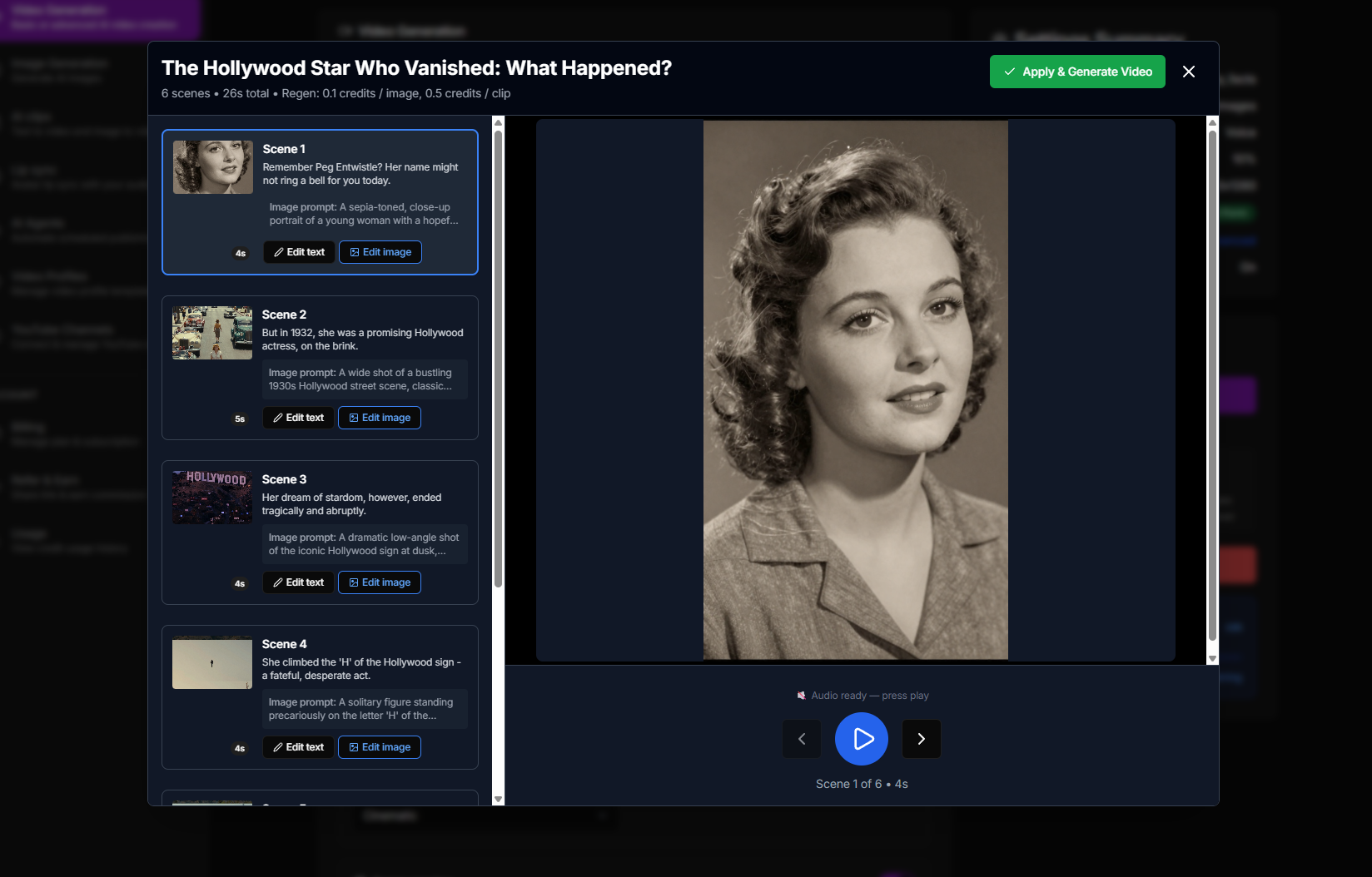1372x877 pixels.
Task: Click the '6 scenes • 26s total' summary
Action: coord(216,93)
